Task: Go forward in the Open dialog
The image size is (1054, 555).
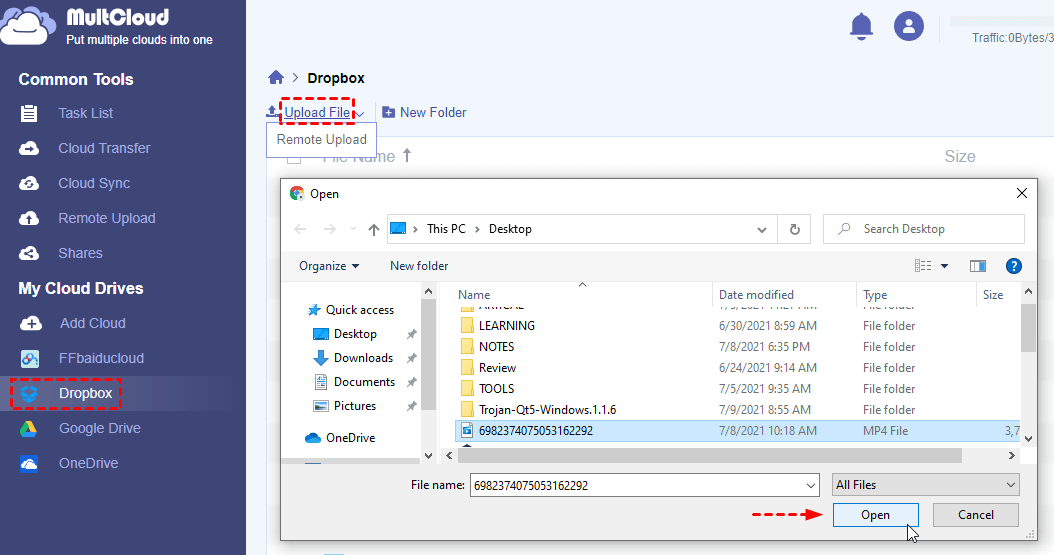Action: 329,229
